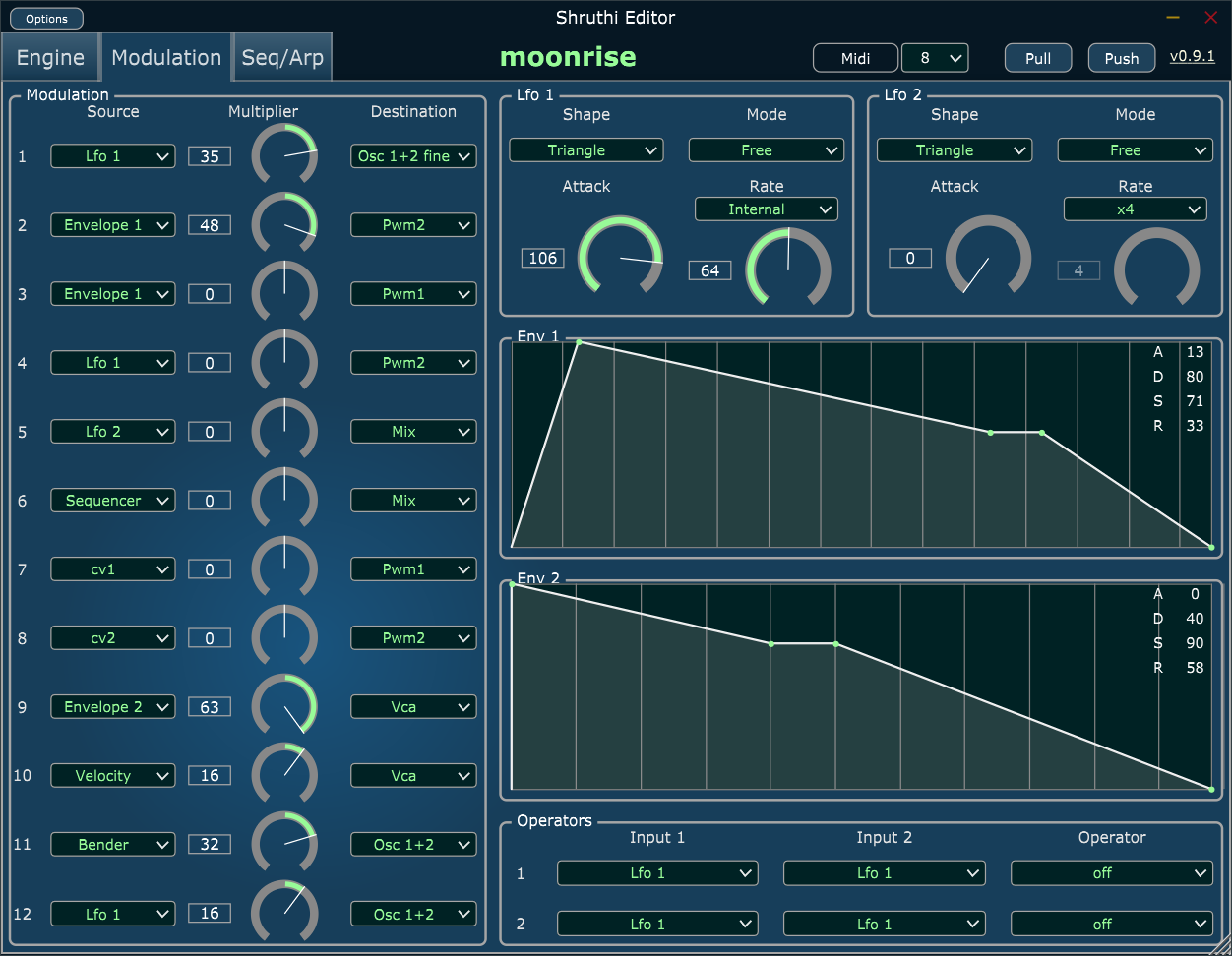
Task: Click Env 1 sustain start point
Action: [990, 432]
